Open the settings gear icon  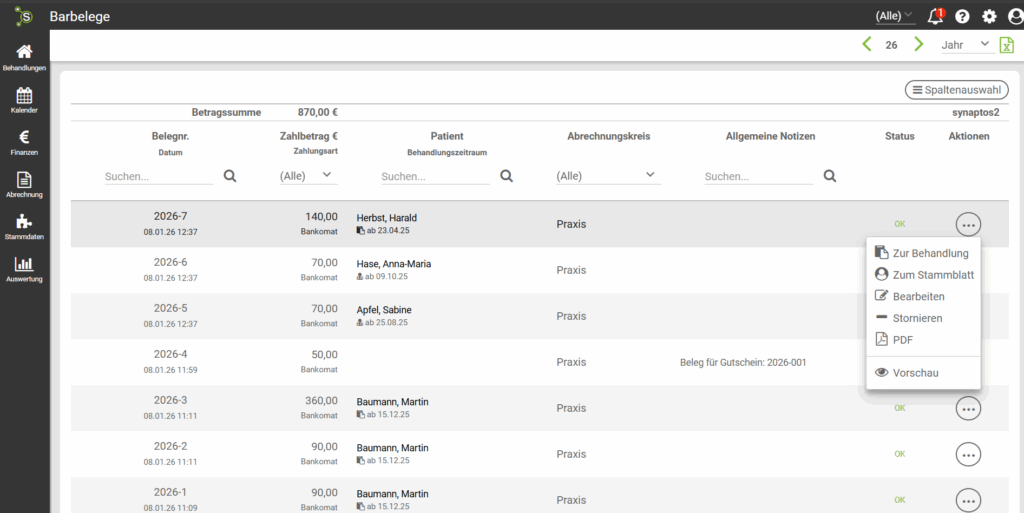(989, 16)
